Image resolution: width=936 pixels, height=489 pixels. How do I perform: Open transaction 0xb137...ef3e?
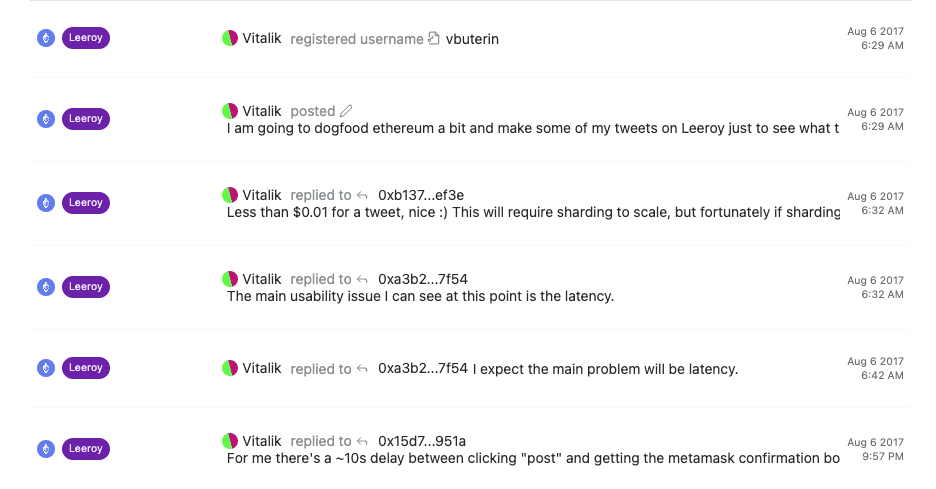tap(421, 195)
